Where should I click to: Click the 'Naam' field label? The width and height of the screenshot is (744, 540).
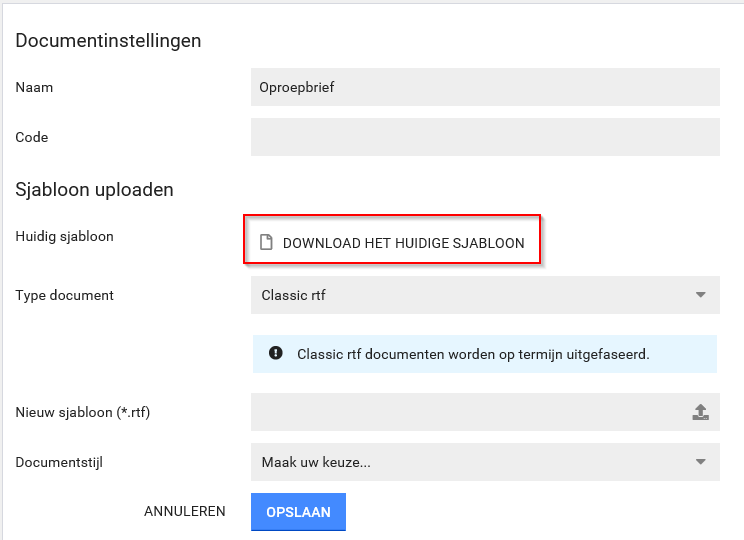pos(35,87)
